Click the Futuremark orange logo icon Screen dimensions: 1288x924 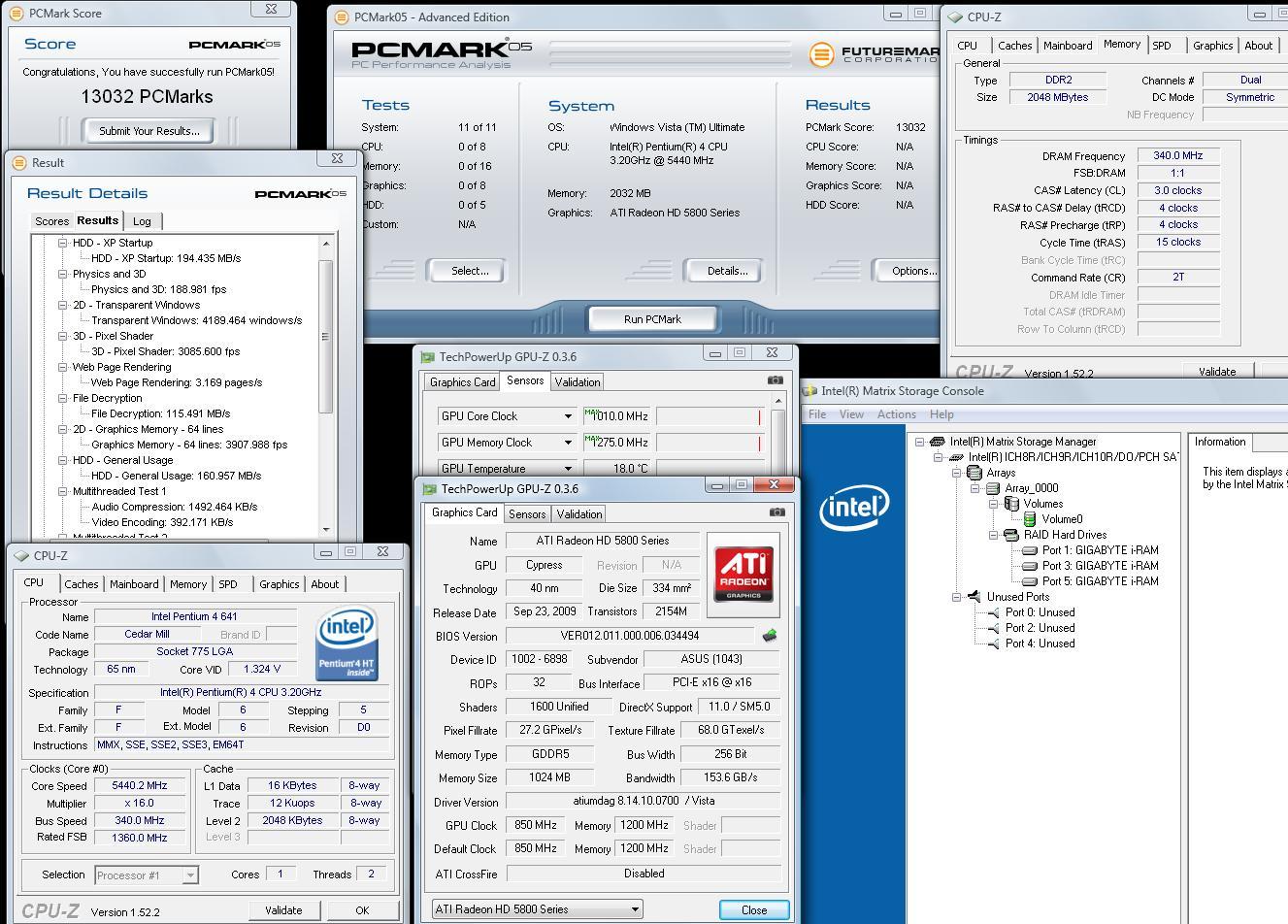pyautogui.click(x=821, y=53)
